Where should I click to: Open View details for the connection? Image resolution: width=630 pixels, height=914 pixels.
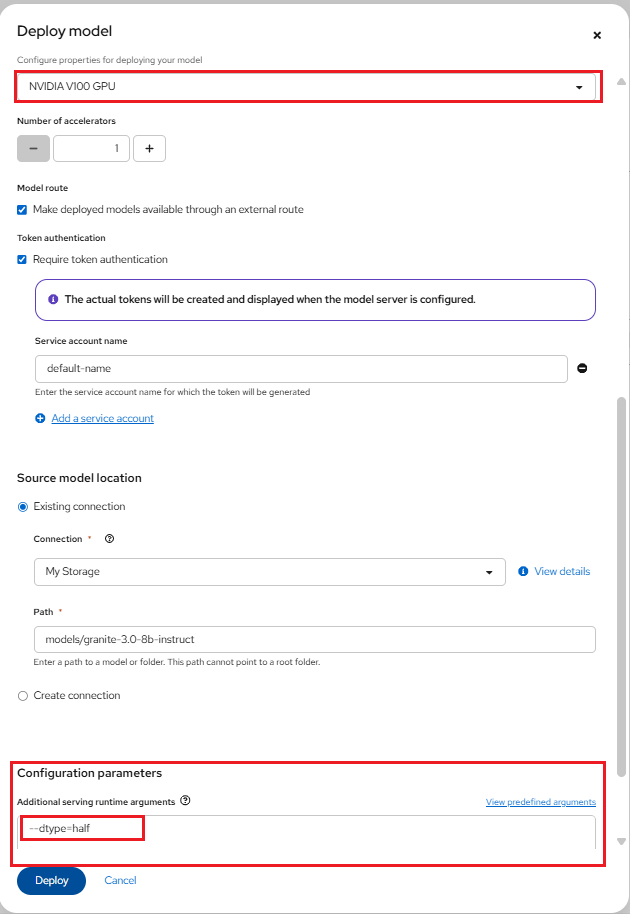click(x=561, y=572)
